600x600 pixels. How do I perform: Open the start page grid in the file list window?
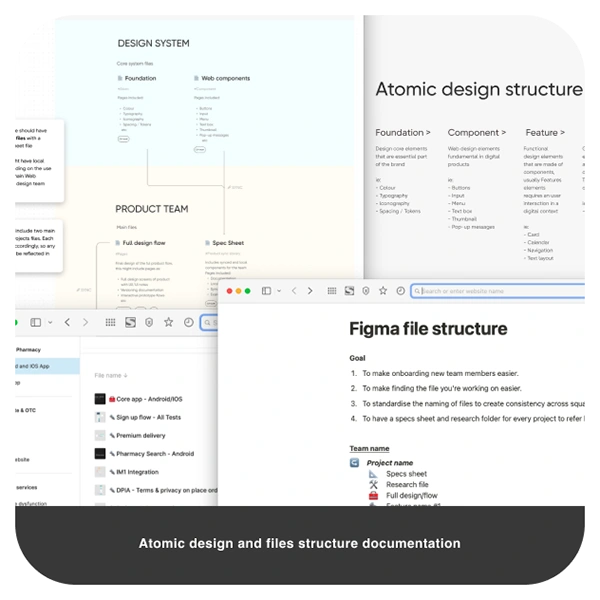110,323
